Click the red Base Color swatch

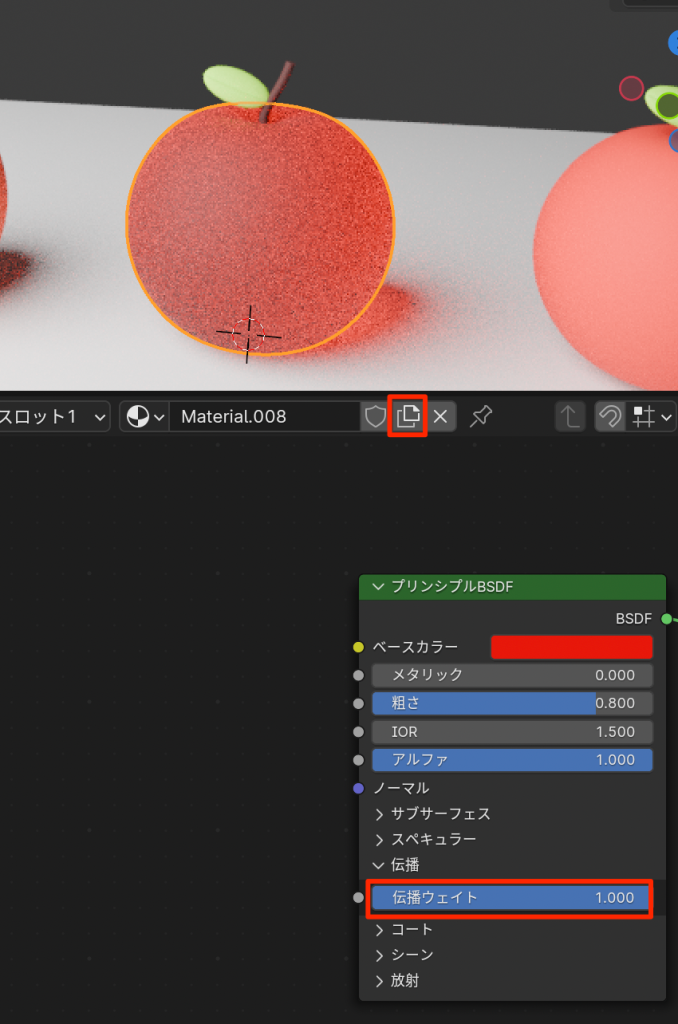click(x=571, y=647)
